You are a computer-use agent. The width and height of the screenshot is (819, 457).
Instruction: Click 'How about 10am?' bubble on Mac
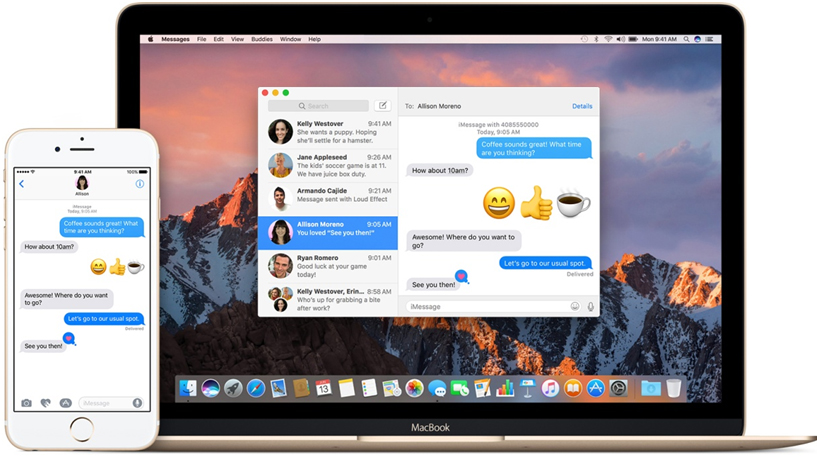click(440, 170)
